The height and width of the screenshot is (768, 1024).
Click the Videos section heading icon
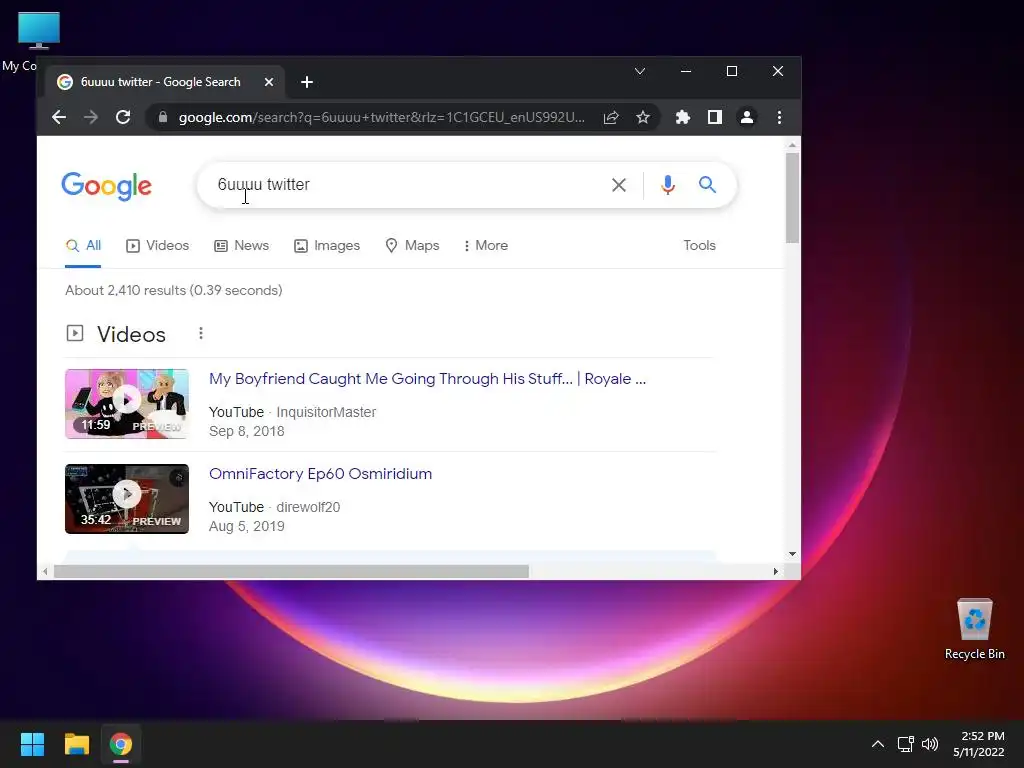pos(74,334)
